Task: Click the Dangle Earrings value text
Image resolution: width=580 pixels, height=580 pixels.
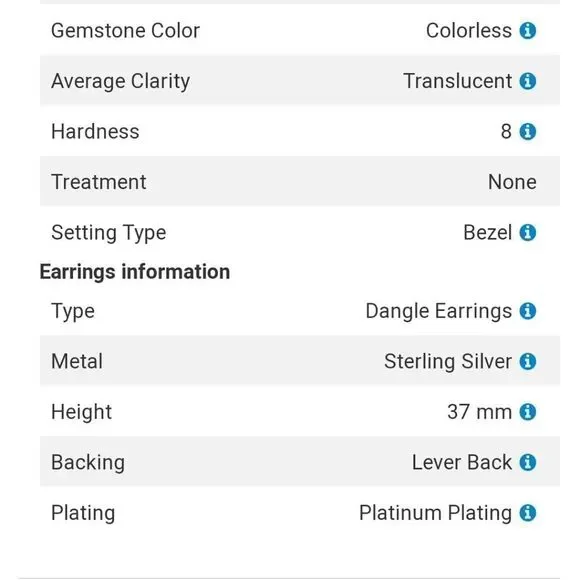Action: pyautogui.click(x=439, y=311)
